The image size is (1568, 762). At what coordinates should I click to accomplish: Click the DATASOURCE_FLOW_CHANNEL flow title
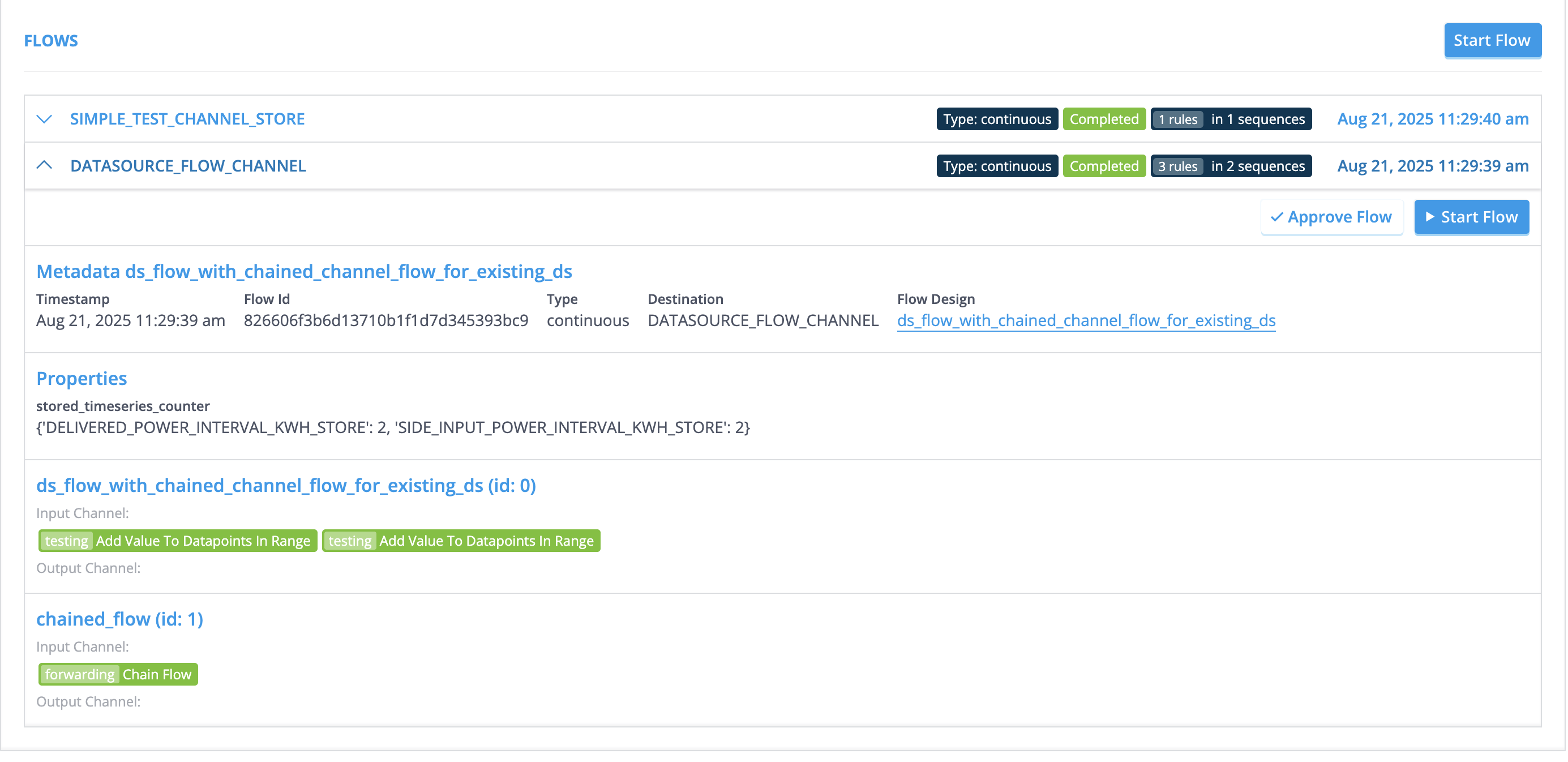coord(187,165)
